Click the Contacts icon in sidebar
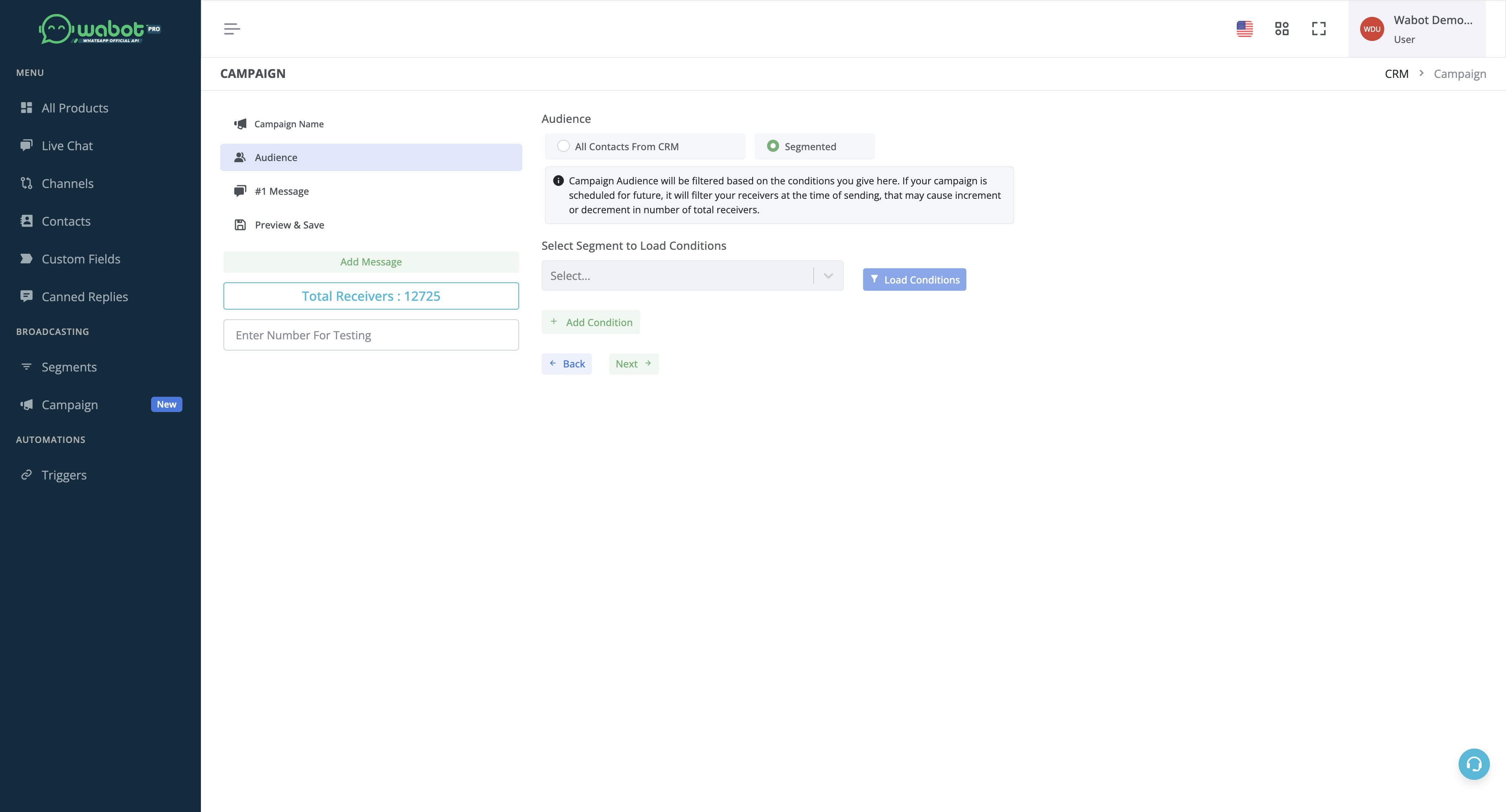This screenshot has width=1506, height=812. [x=26, y=221]
